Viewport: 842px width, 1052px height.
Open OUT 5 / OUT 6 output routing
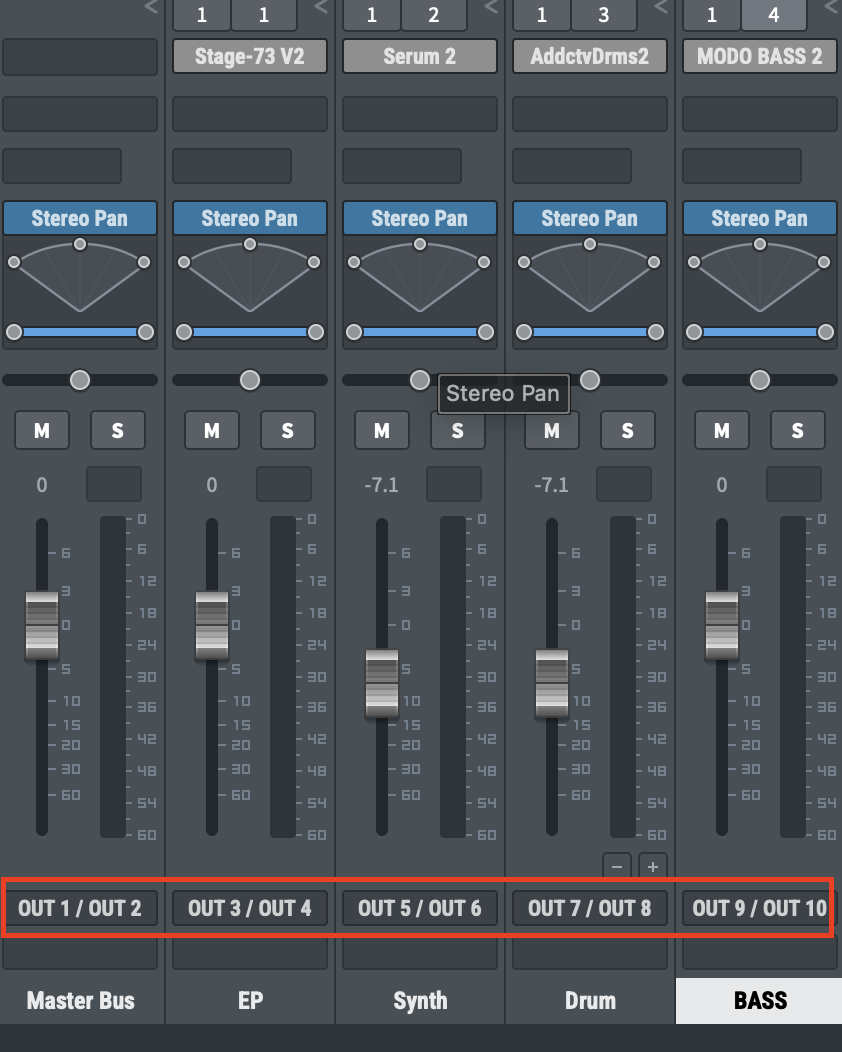click(419, 908)
